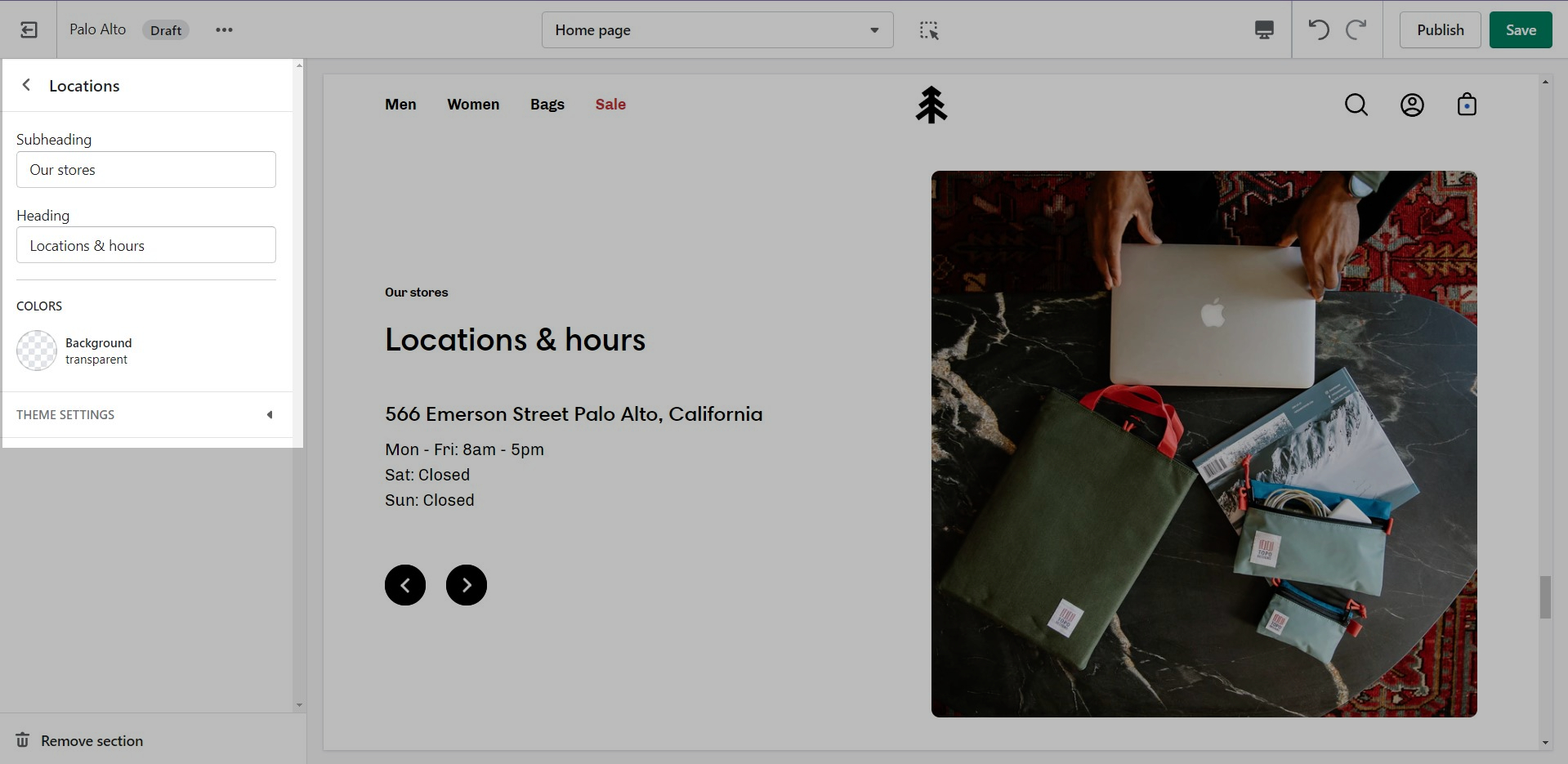Open the Sale navigation link
The width and height of the screenshot is (1568, 764).
click(x=610, y=105)
